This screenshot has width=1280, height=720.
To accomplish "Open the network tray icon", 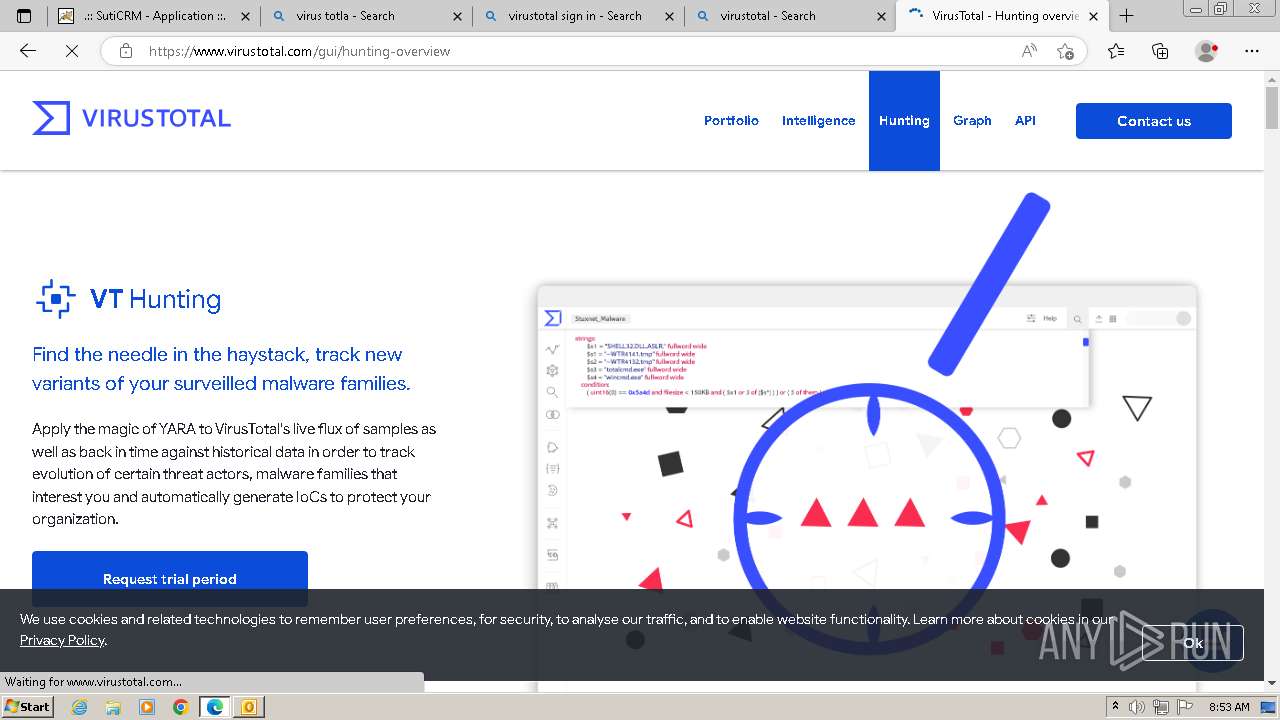I will 1161,707.
